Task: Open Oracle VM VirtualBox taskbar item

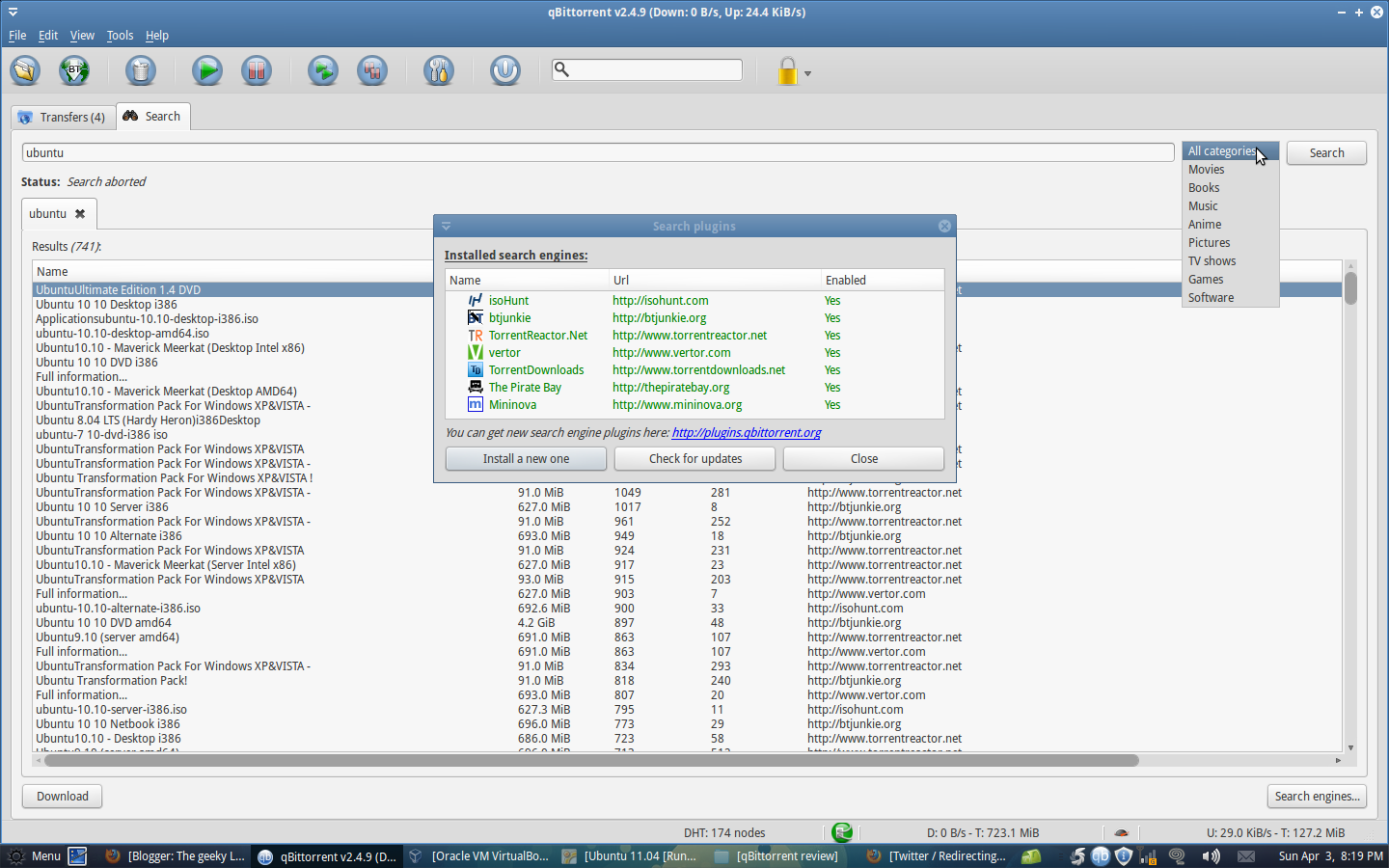Action: point(479,856)
